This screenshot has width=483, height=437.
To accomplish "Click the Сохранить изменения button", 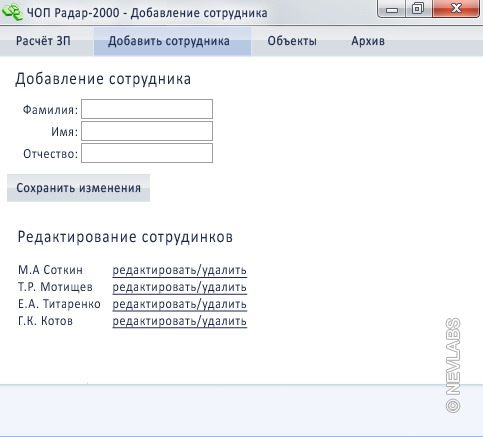I will (x=78, y=188).
